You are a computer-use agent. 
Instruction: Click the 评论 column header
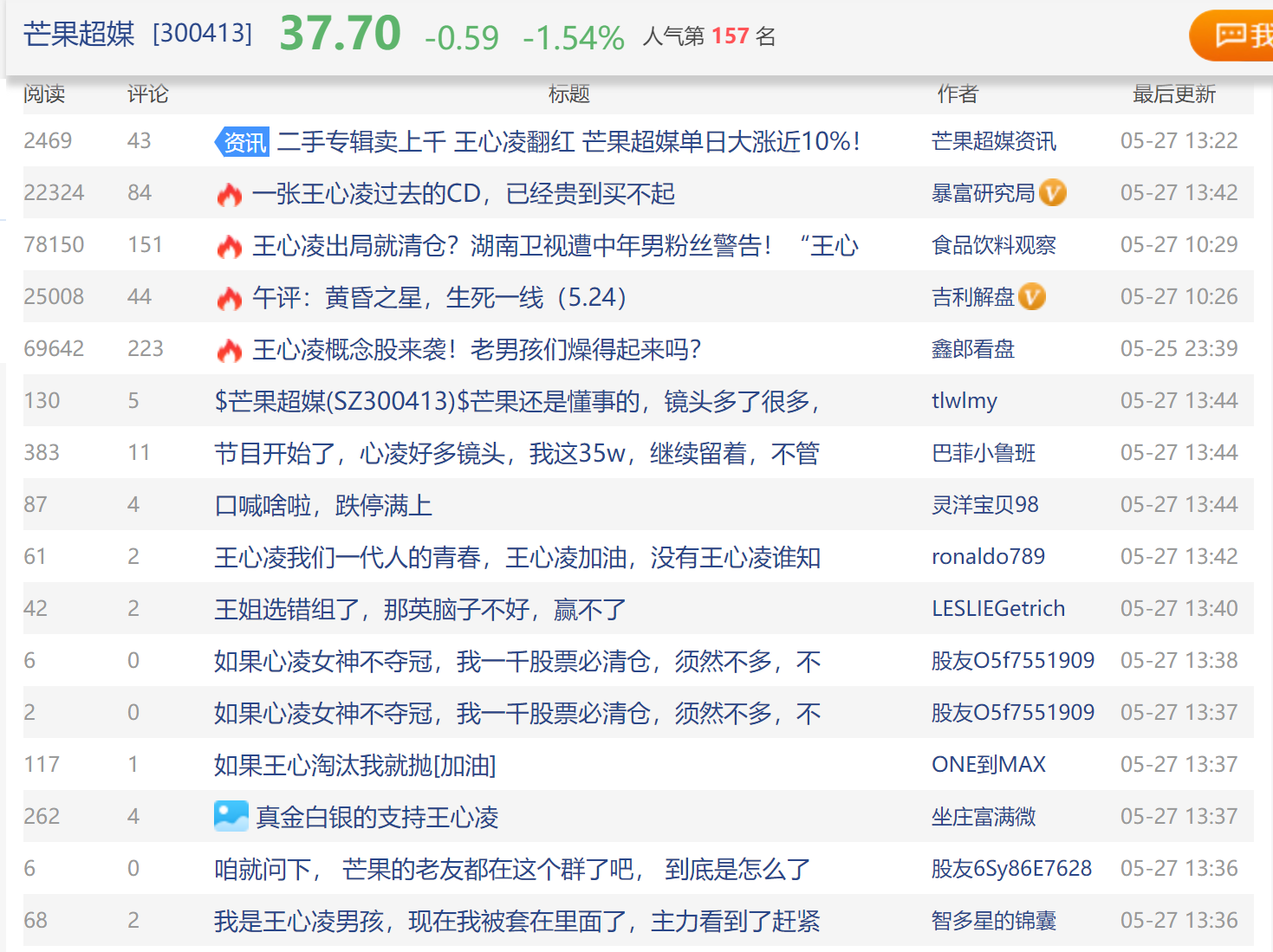coord(148,94)
